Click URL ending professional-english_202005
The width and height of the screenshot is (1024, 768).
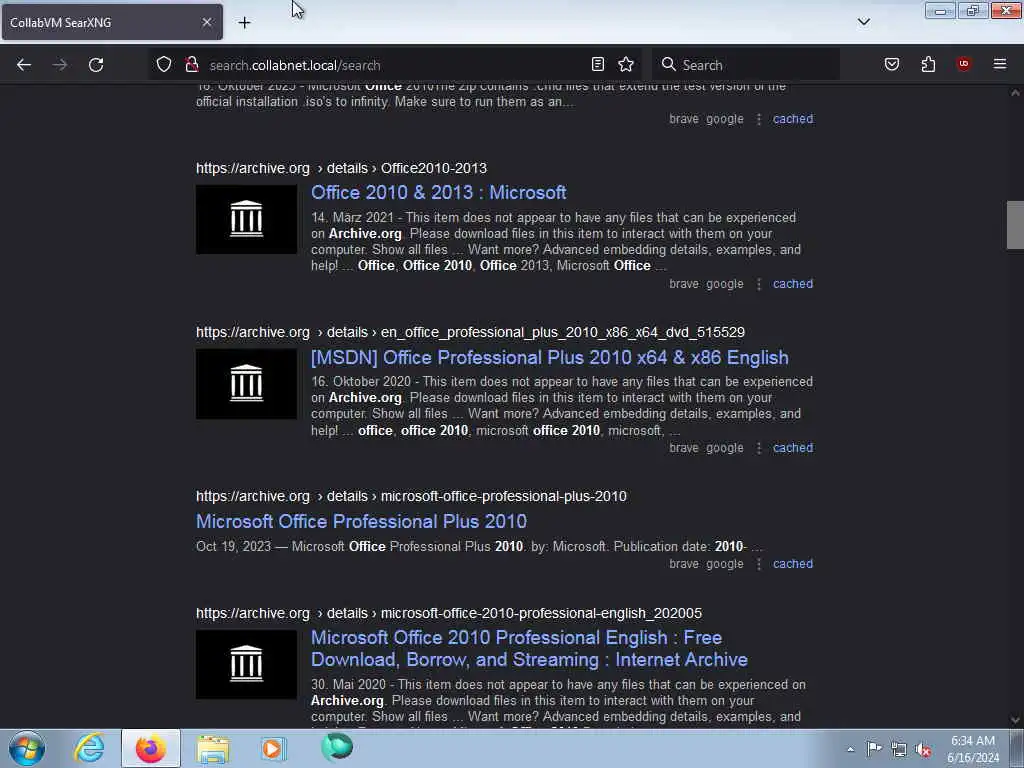(x=449, y=613)
